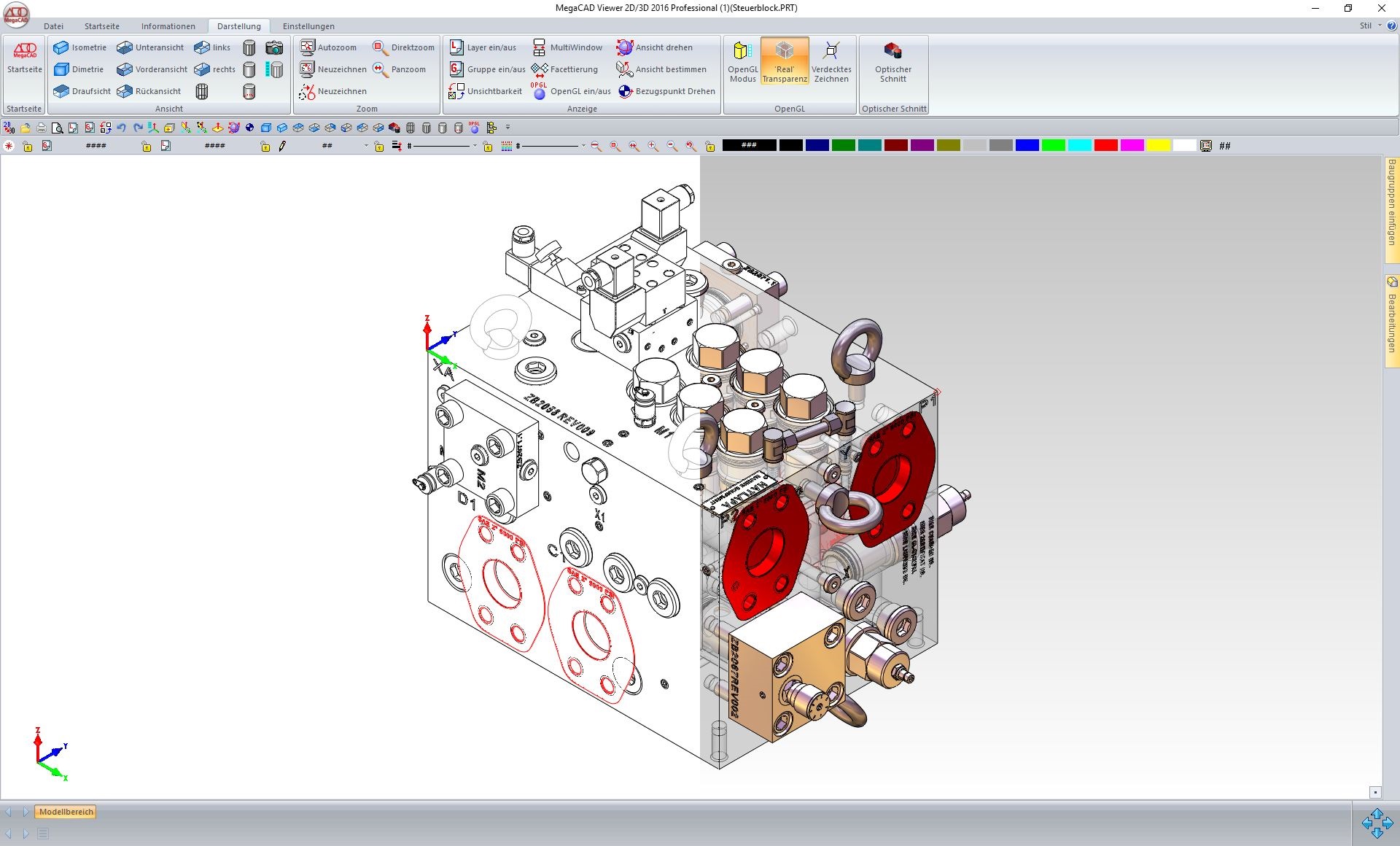
Task: Open Facettierung settings
Action: click(565, 69)
